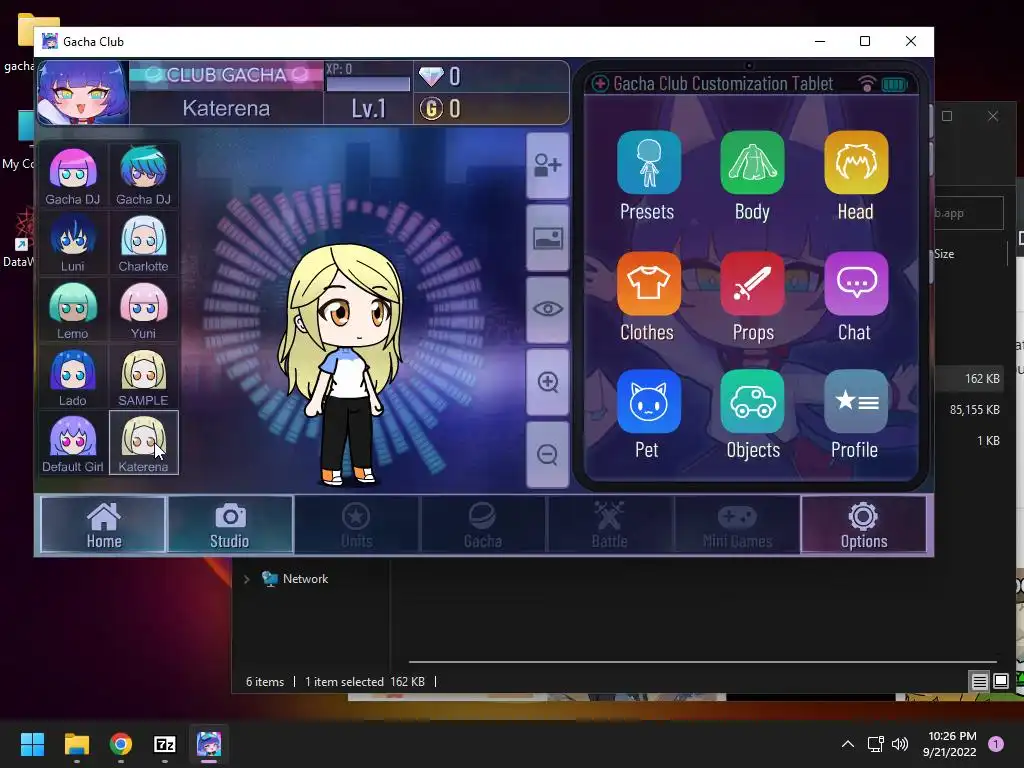Open the Mini Games tab
Screen dimensions: 1024x768
tap(737, 524)
